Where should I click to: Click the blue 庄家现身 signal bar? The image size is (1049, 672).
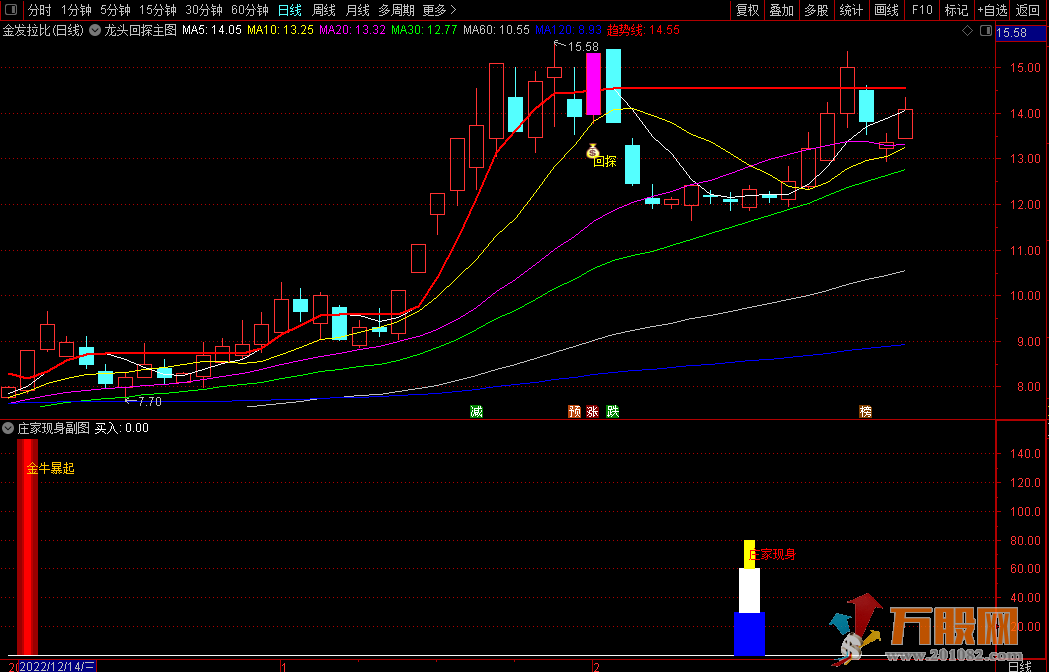[749, 633]
